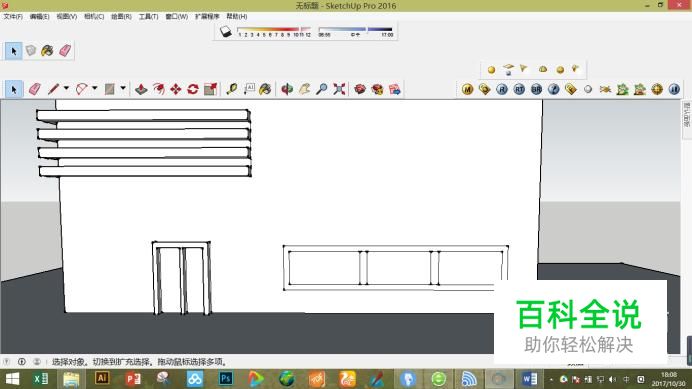The image size is (692, 389).
Task: Click the credits person status bar icon
Action: (37, 362)
